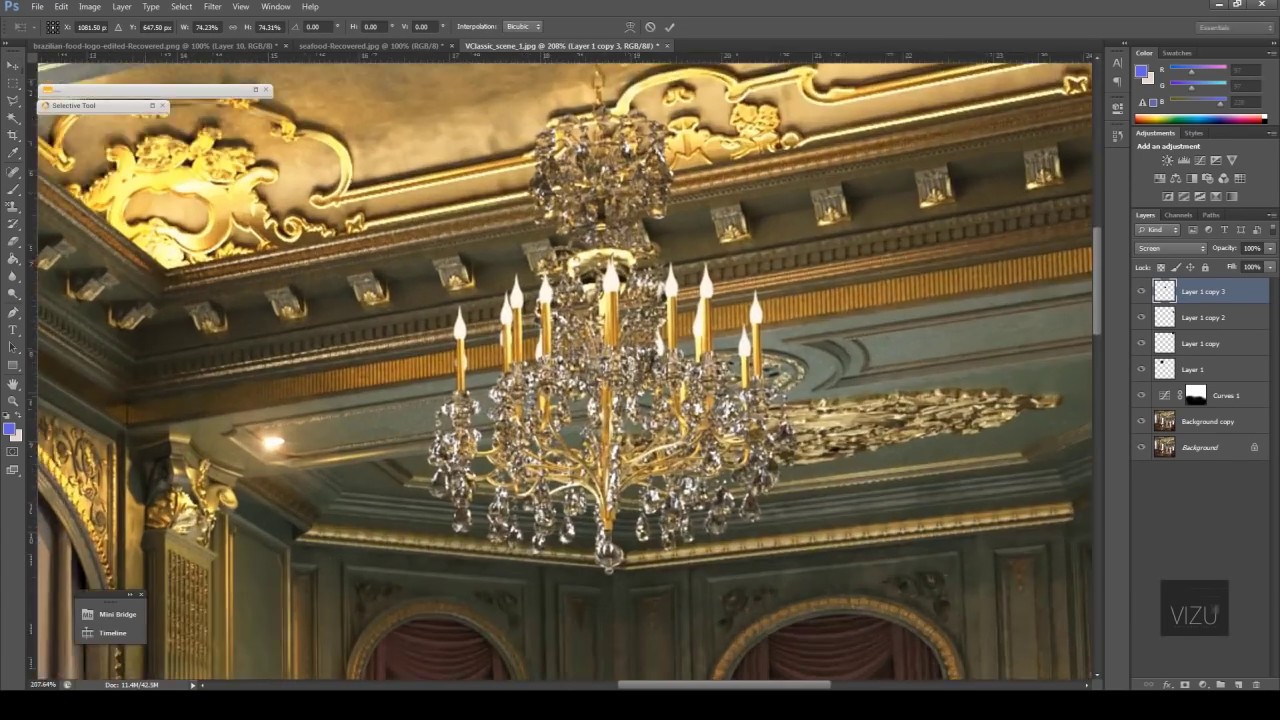Open the layer filter Kind dropdown
The image size is (1280, 720).
1157,230
